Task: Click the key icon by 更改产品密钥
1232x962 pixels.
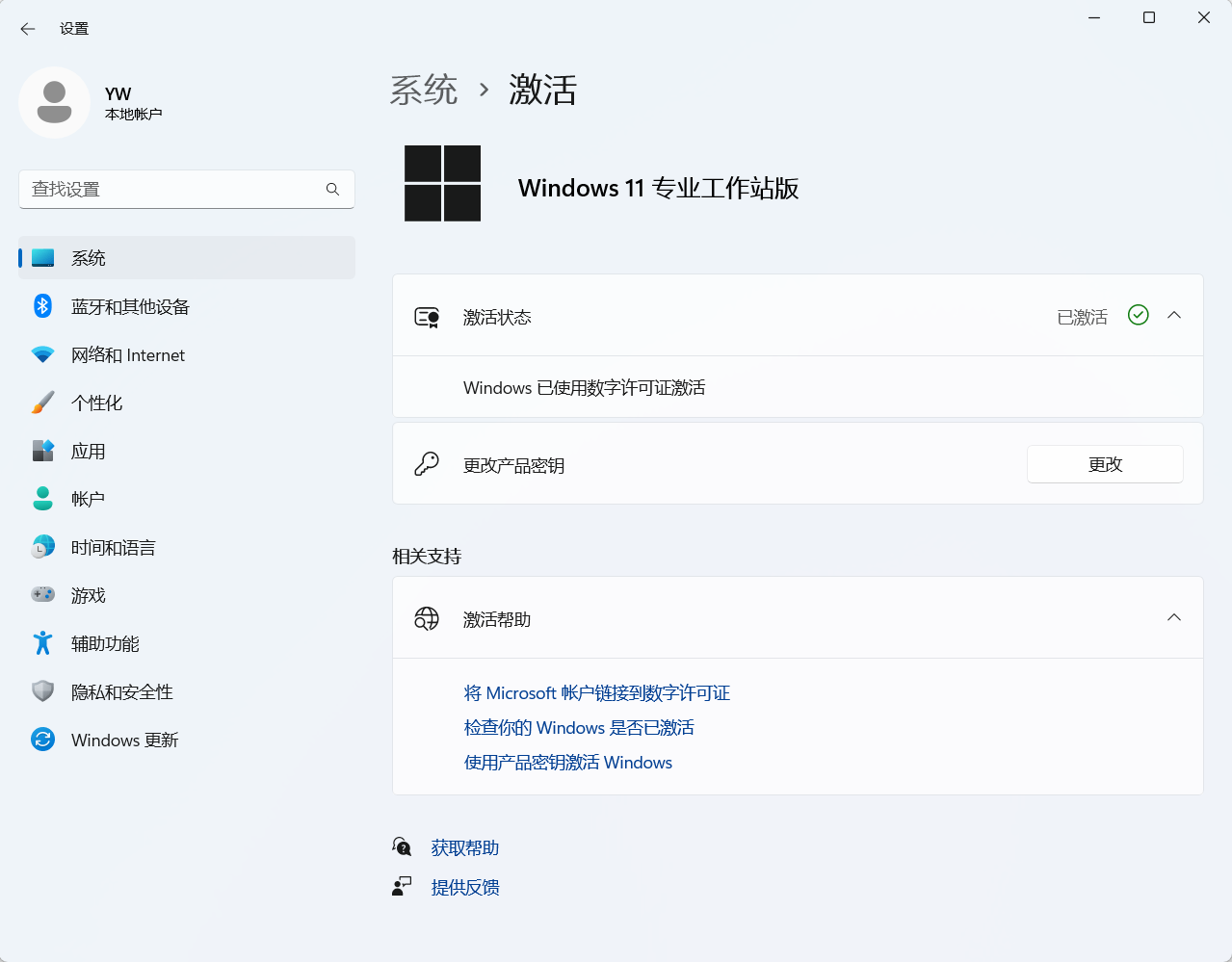Action: coord(427,464)
